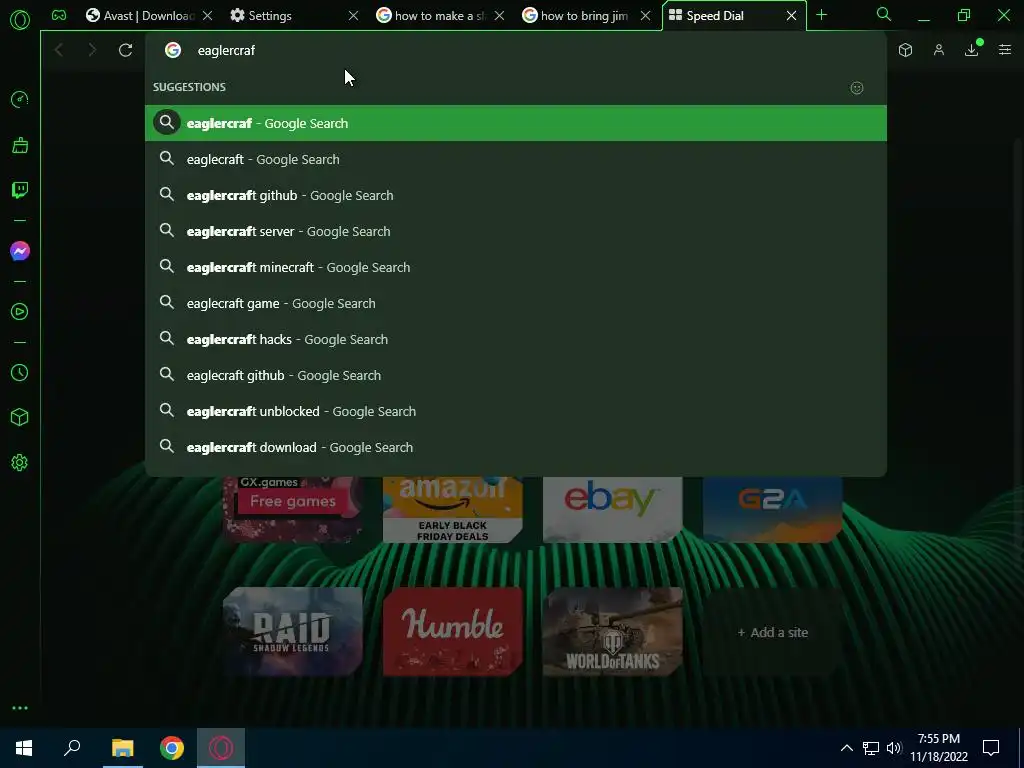
Task: Switch to 'how to make a sh' tab
Action: pos(431,16)
